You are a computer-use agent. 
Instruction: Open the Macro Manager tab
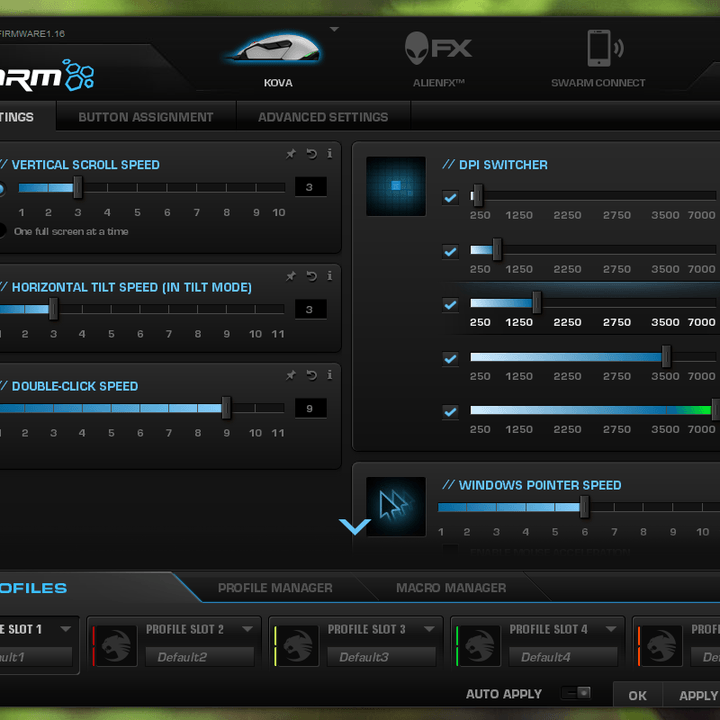pos(451,588)
